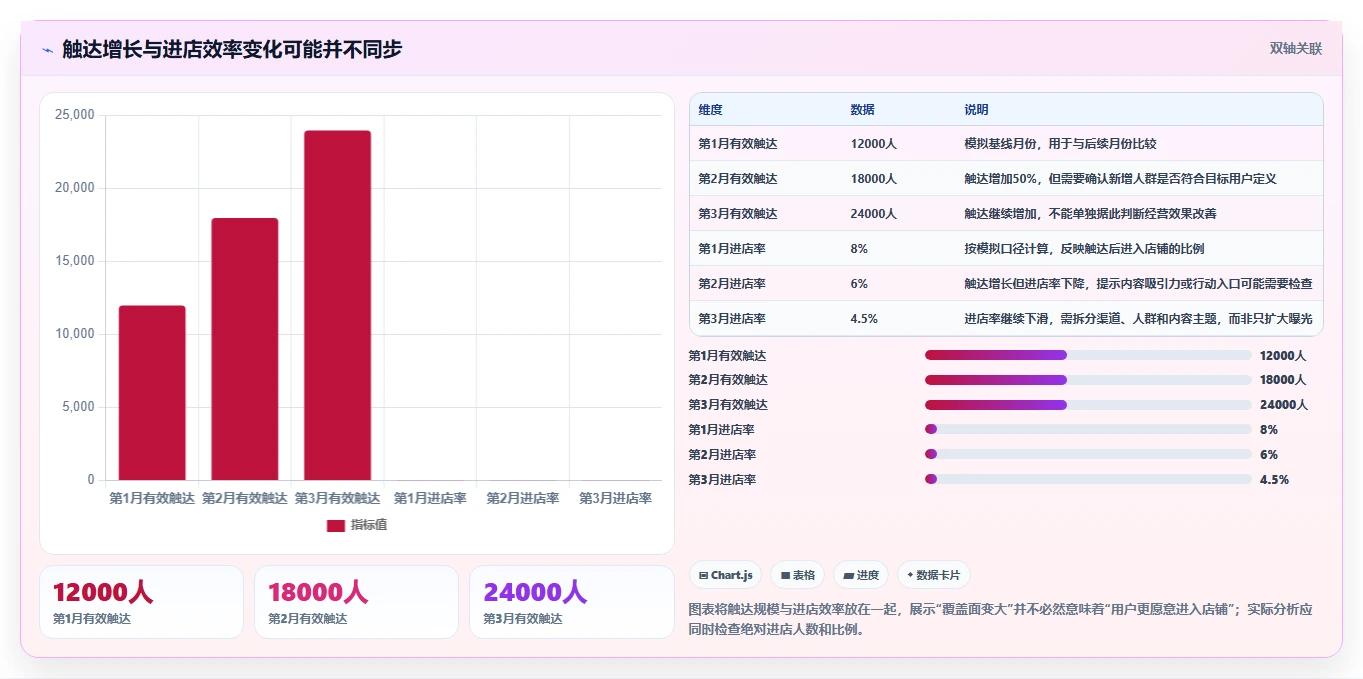Click the 第3月有效触达 chart bar
The height and width of the screenshot is (679, 1363).
pyautogui.click(x=337, y=305)
